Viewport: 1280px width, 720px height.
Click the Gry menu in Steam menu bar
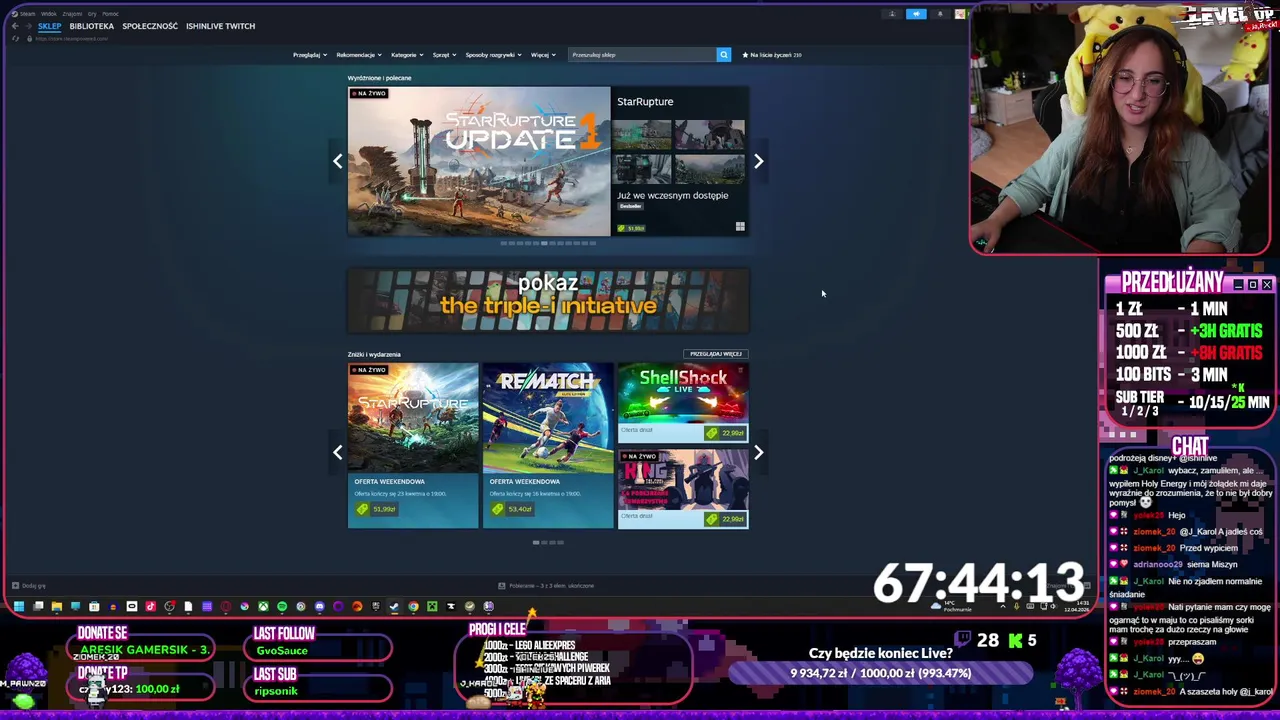click(92, 14)
